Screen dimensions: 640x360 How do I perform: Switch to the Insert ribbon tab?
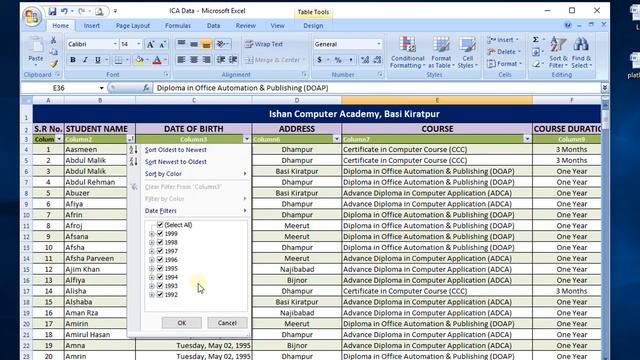91,26
